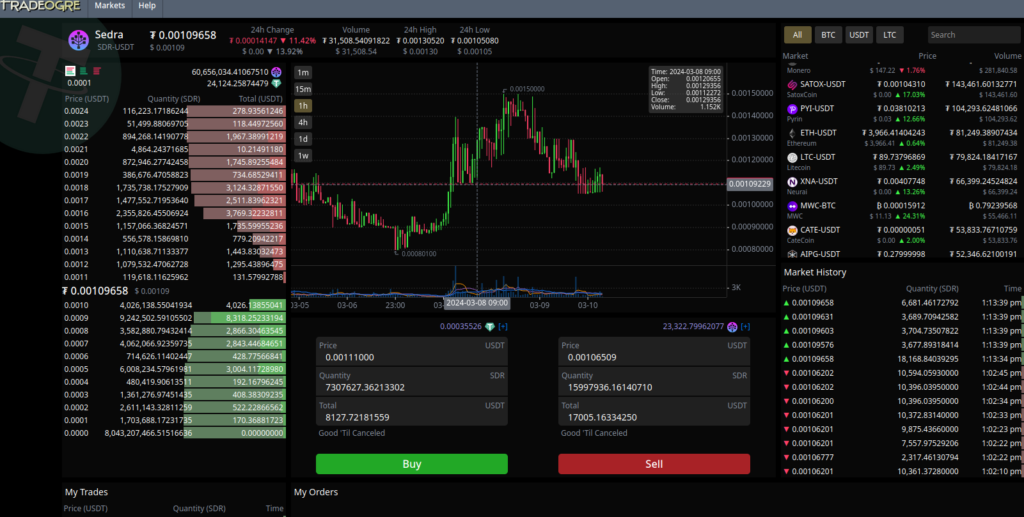Show only buy orders in order book
Screen dimensions: 1024x517
point(84,70)
